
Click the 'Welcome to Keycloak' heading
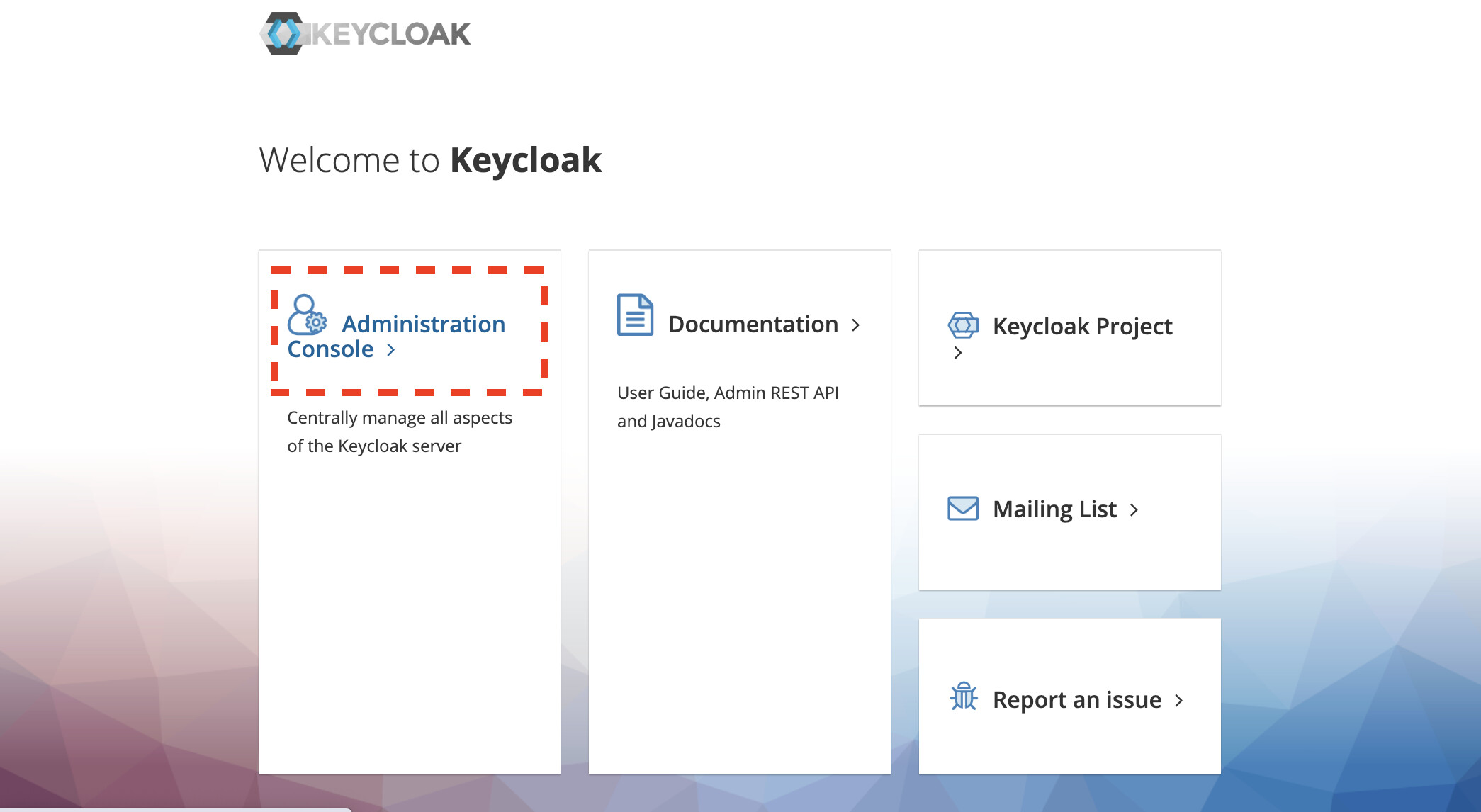(x=430, y=160)
